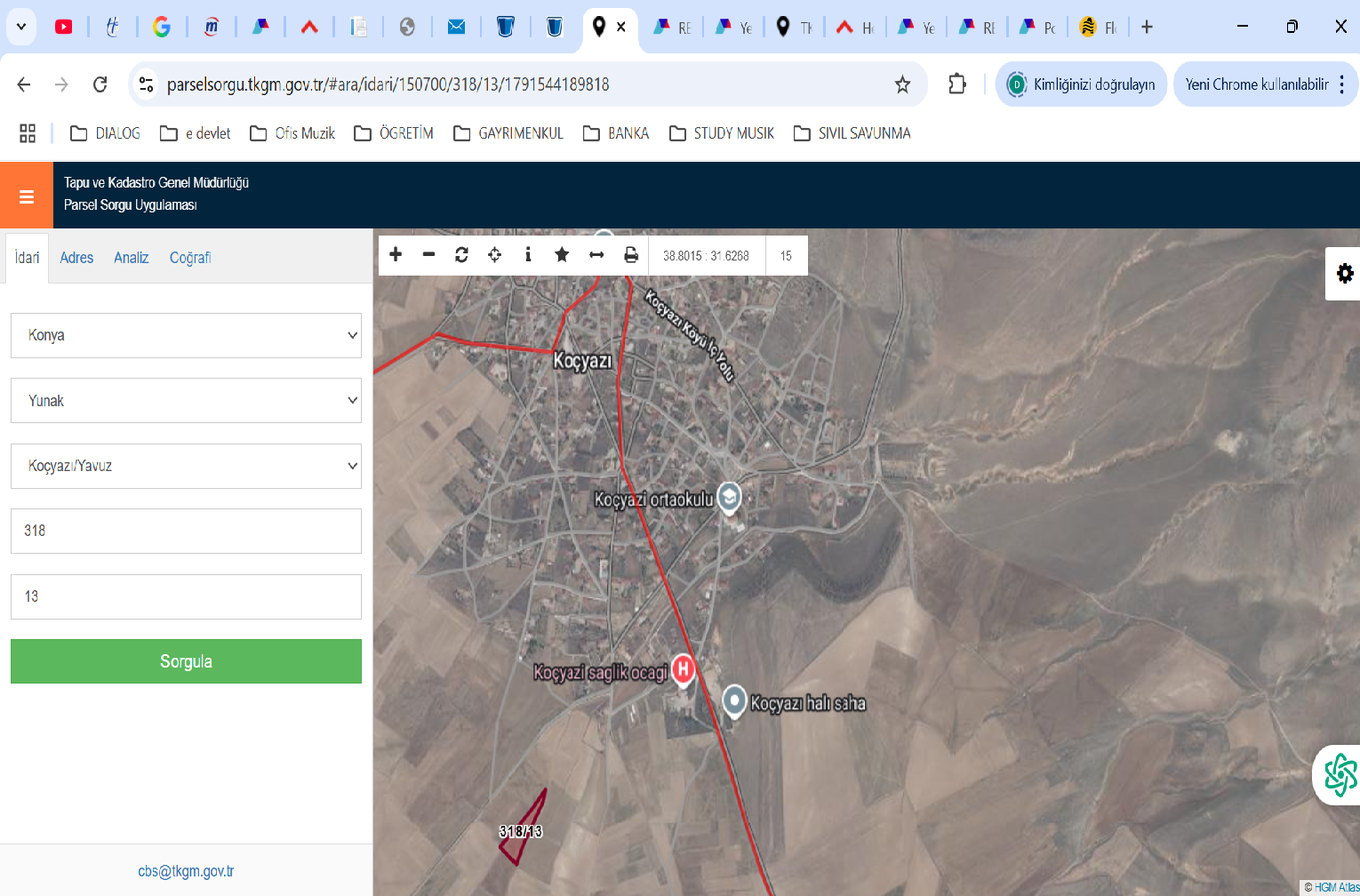
Task: Open a new browser tab
Action: (1147, 27)
